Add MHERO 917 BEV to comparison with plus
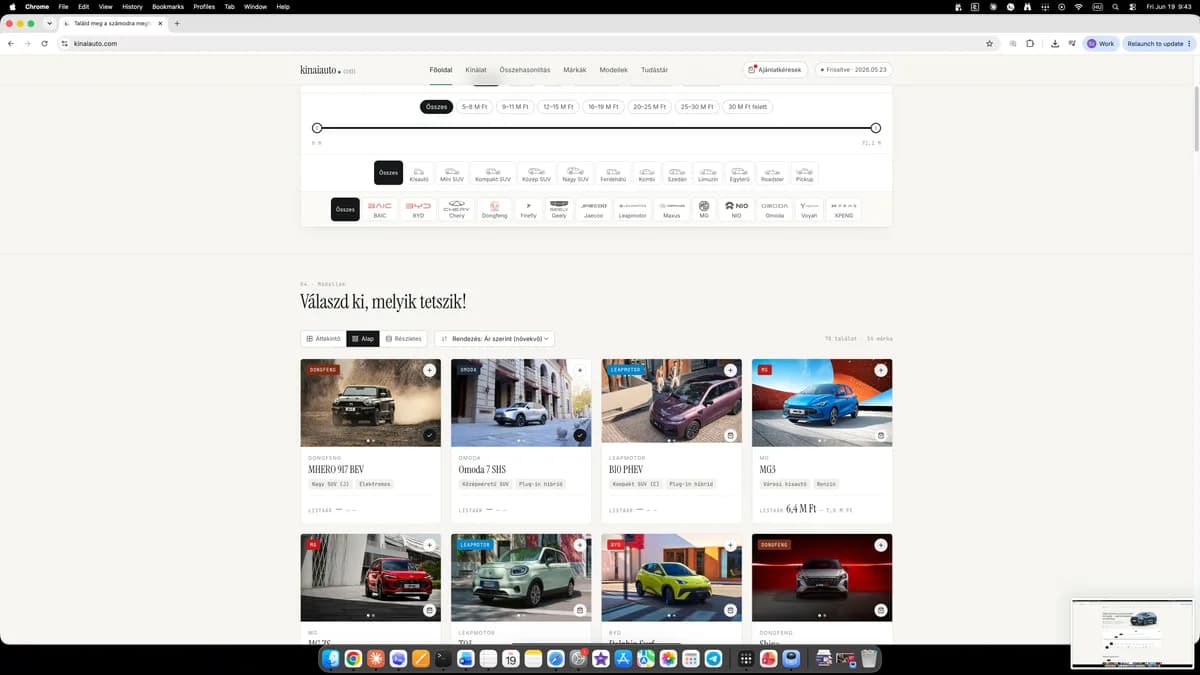This screenshot has height=675, width=1200. 429,370
